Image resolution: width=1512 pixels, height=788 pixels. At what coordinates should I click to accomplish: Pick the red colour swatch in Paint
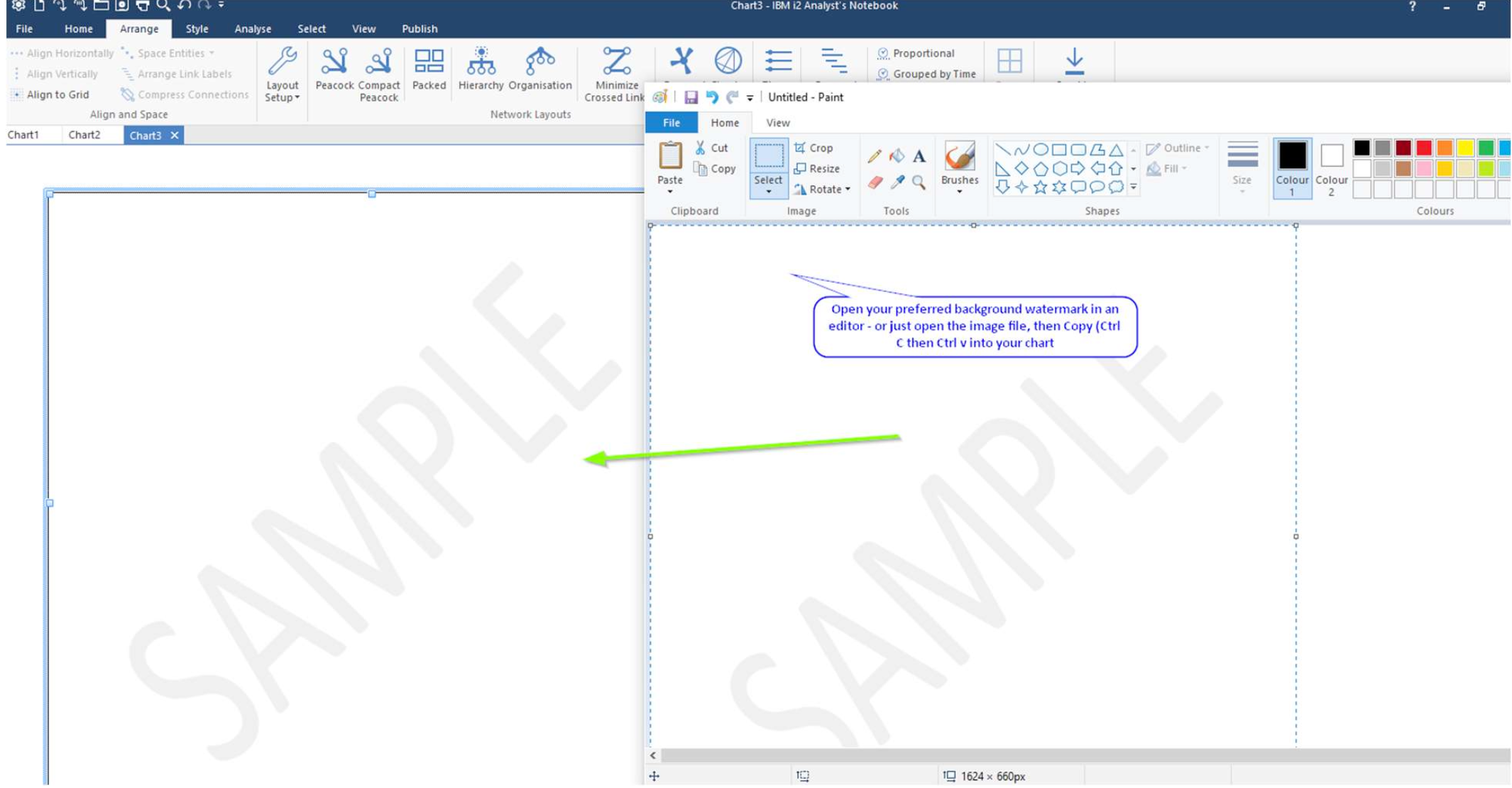click(1424, 148)
